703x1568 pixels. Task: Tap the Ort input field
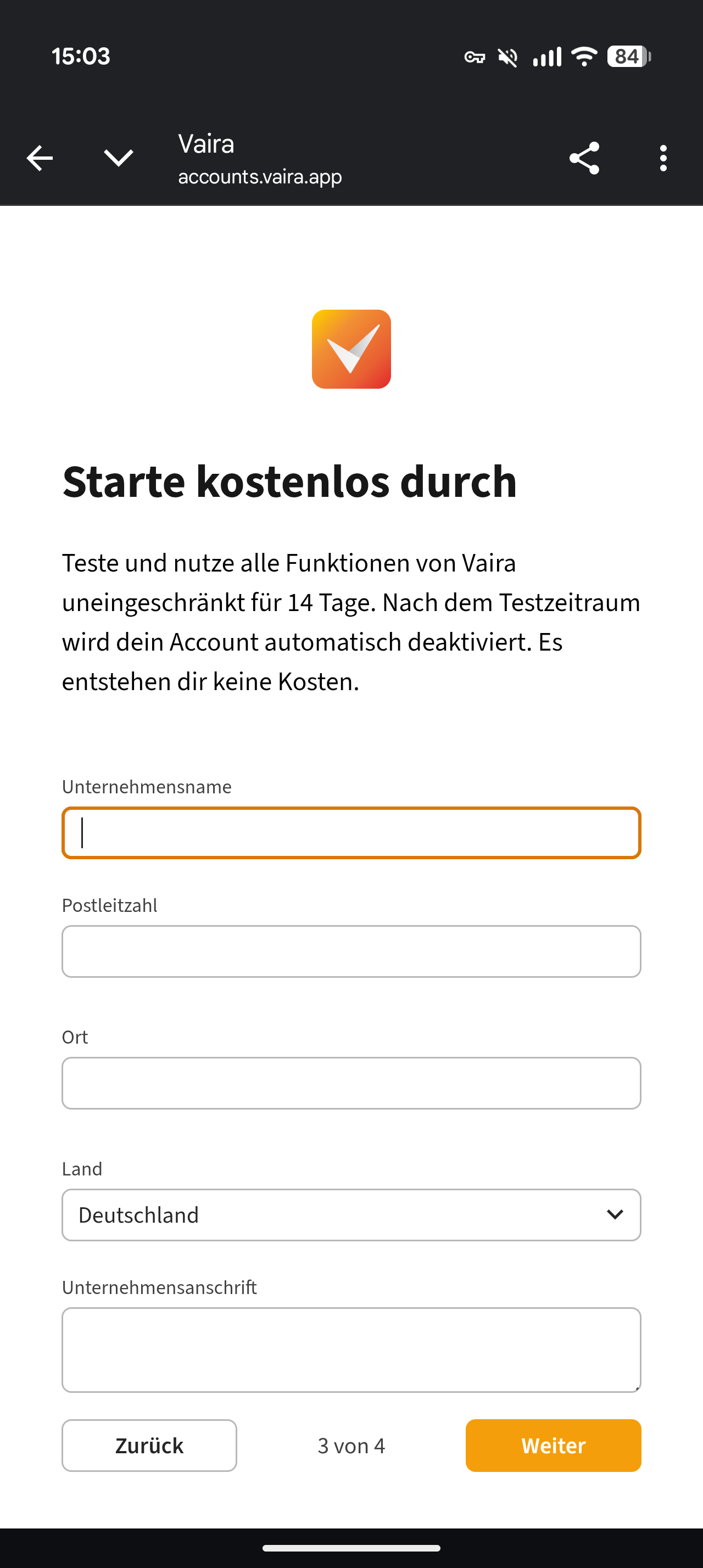coord(351,1083)
